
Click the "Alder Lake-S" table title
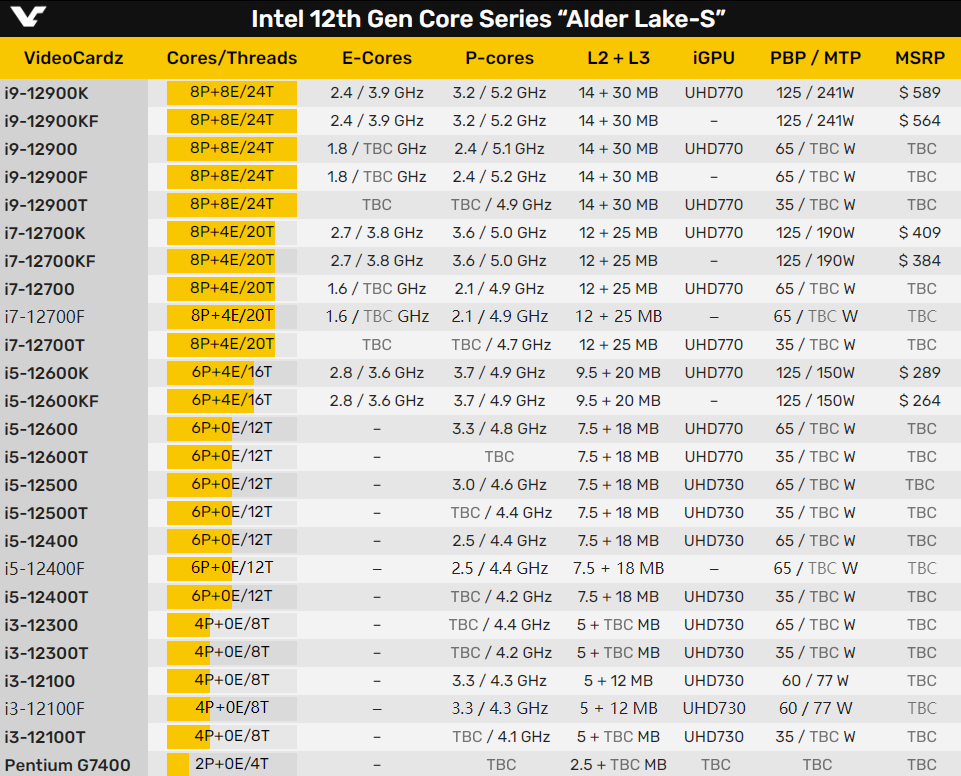coord(488,19)
